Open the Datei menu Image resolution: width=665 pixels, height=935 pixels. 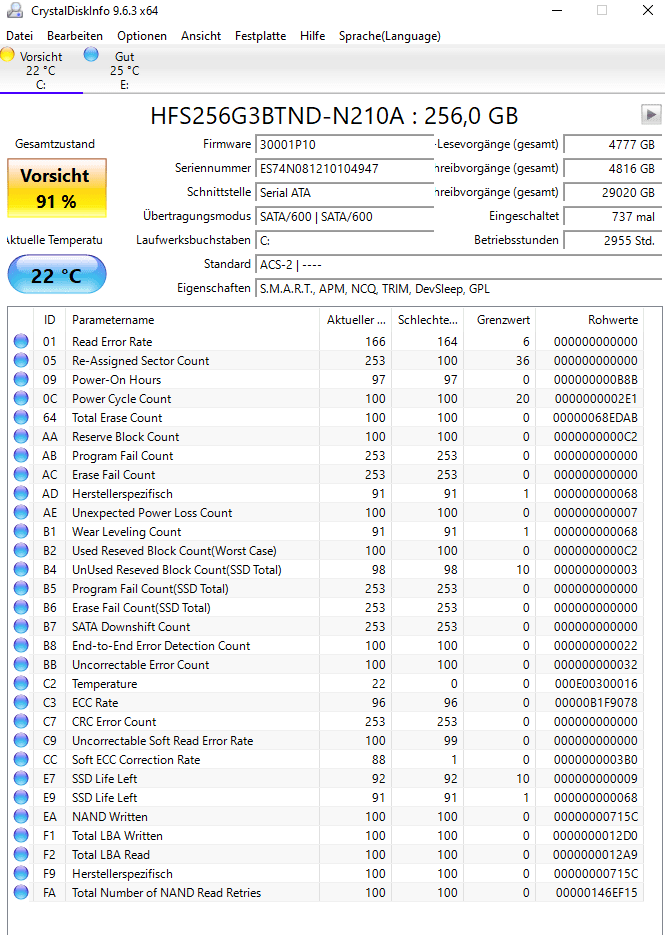(x=20, y=36)
